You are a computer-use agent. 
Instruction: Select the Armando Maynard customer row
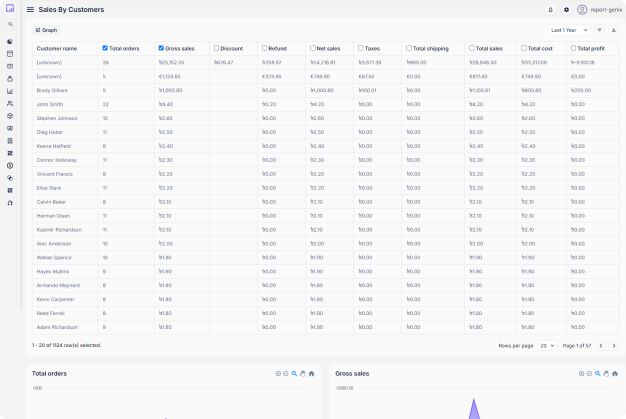tap(325, 285)
